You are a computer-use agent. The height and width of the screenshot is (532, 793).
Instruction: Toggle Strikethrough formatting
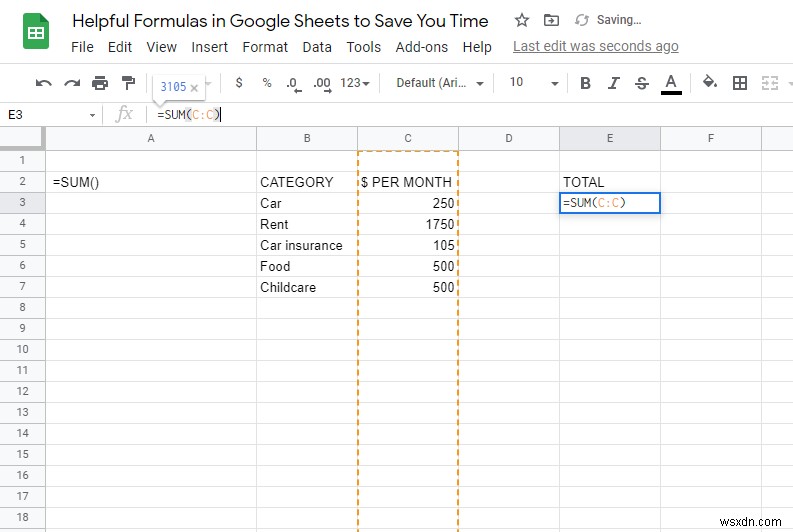642,83
